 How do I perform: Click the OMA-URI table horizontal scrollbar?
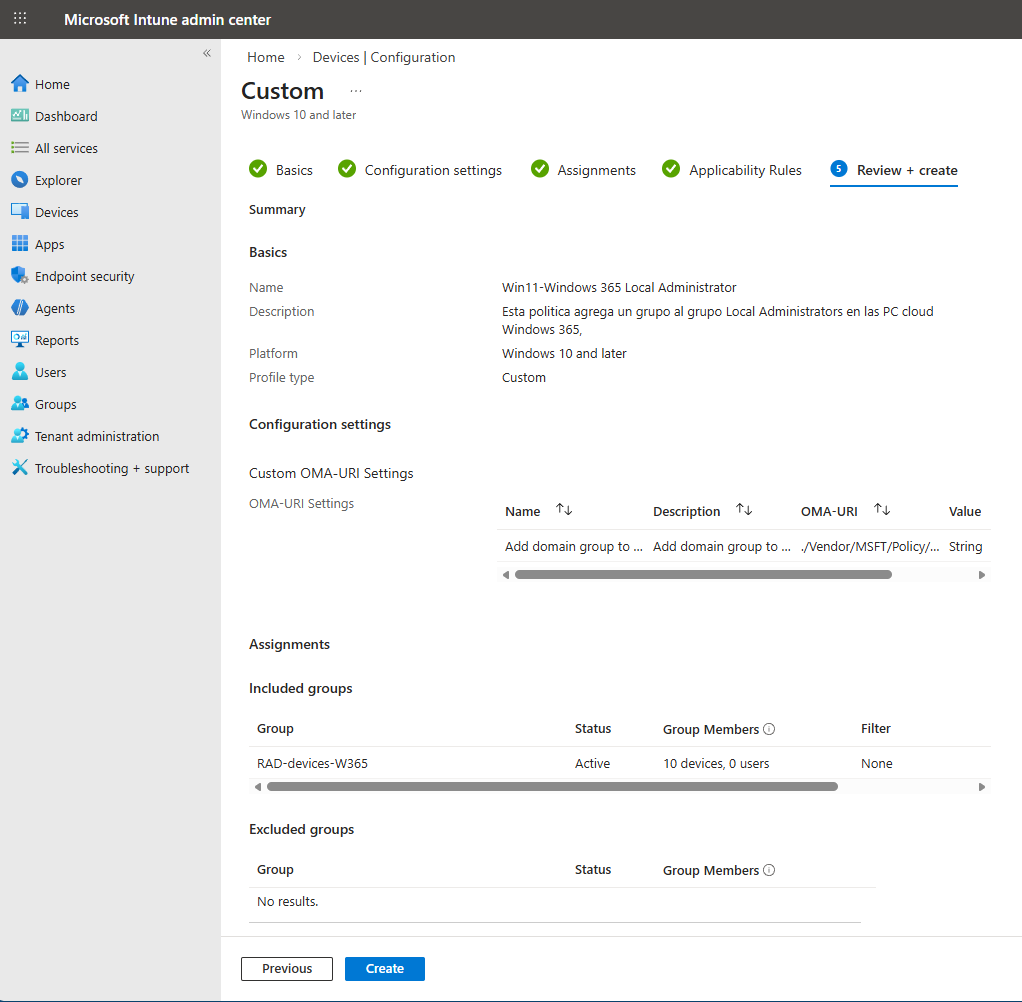pos(702,575)
